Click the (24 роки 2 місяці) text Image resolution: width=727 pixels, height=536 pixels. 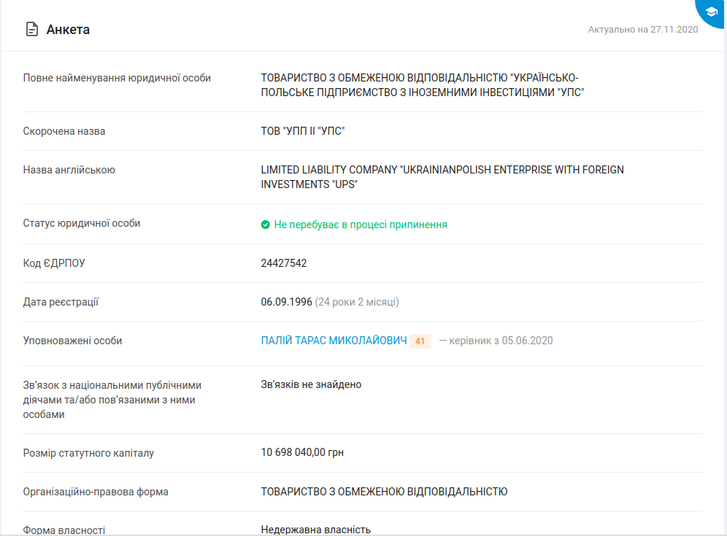357,302
